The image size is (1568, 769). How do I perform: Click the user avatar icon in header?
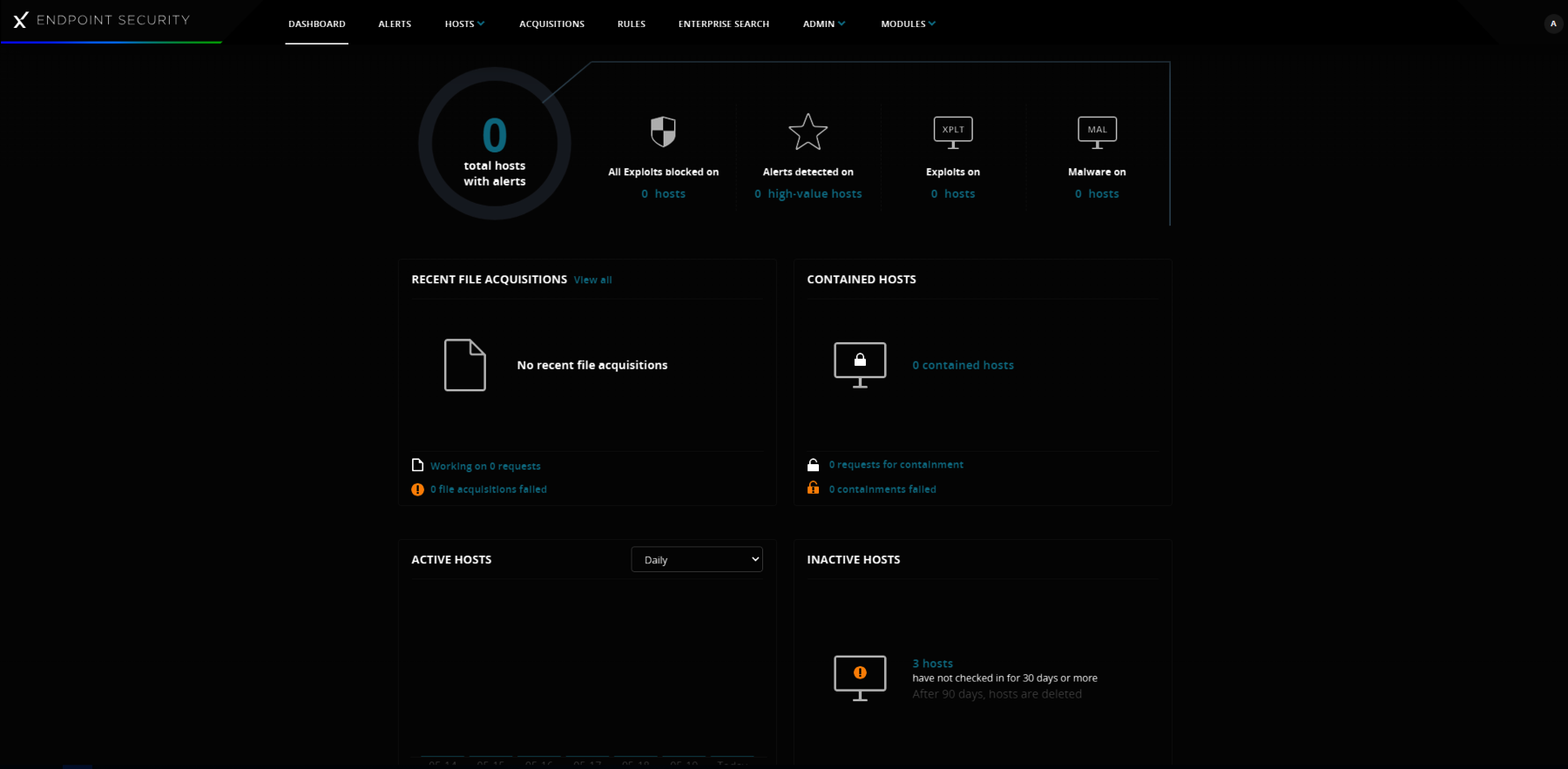pyautogui.click(x=1553, y=24)
